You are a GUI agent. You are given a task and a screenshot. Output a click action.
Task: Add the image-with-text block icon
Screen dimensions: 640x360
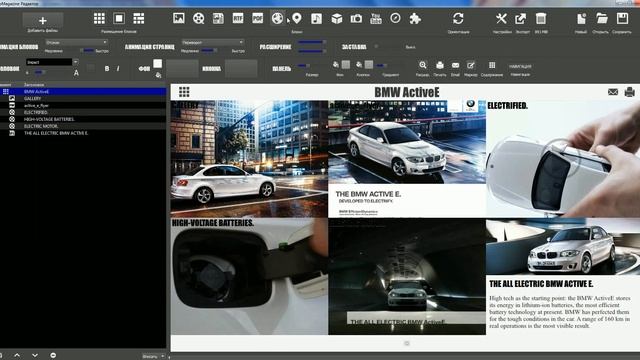[x=218, y=18]
